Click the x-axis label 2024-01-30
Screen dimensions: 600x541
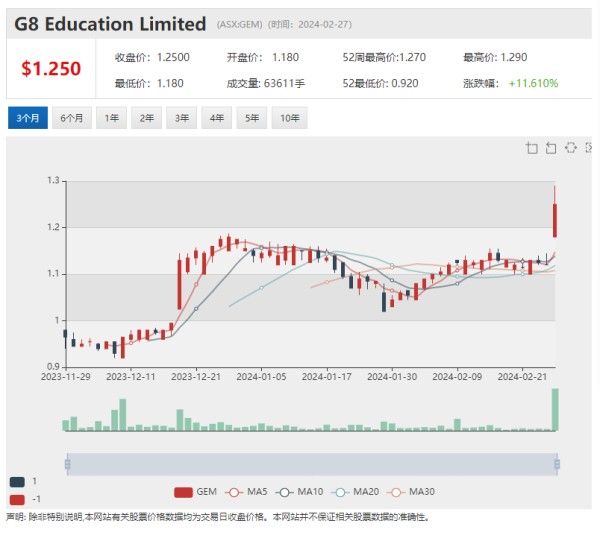pos(392,377)
